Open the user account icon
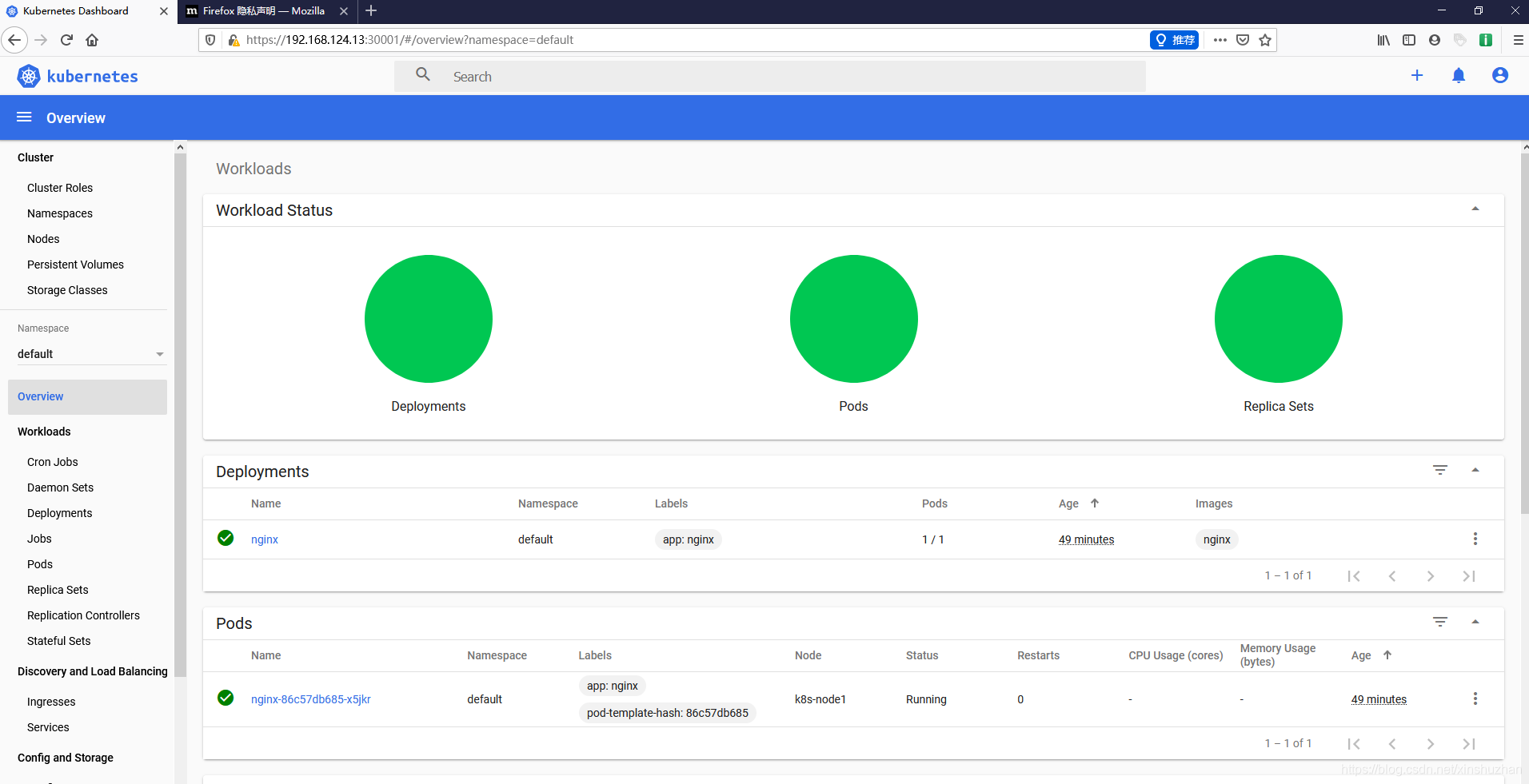The height and width of the screenshot is (784, 1529). [1500, 75]
